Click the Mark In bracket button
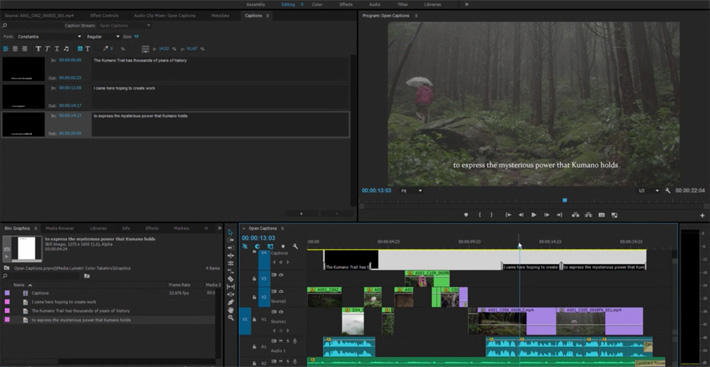Viewport: 710px width, 367px height. 480,215
